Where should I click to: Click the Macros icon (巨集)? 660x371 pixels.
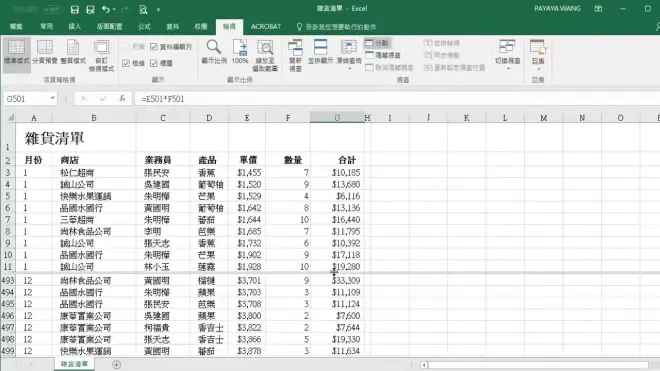click(x=538, y=47)
